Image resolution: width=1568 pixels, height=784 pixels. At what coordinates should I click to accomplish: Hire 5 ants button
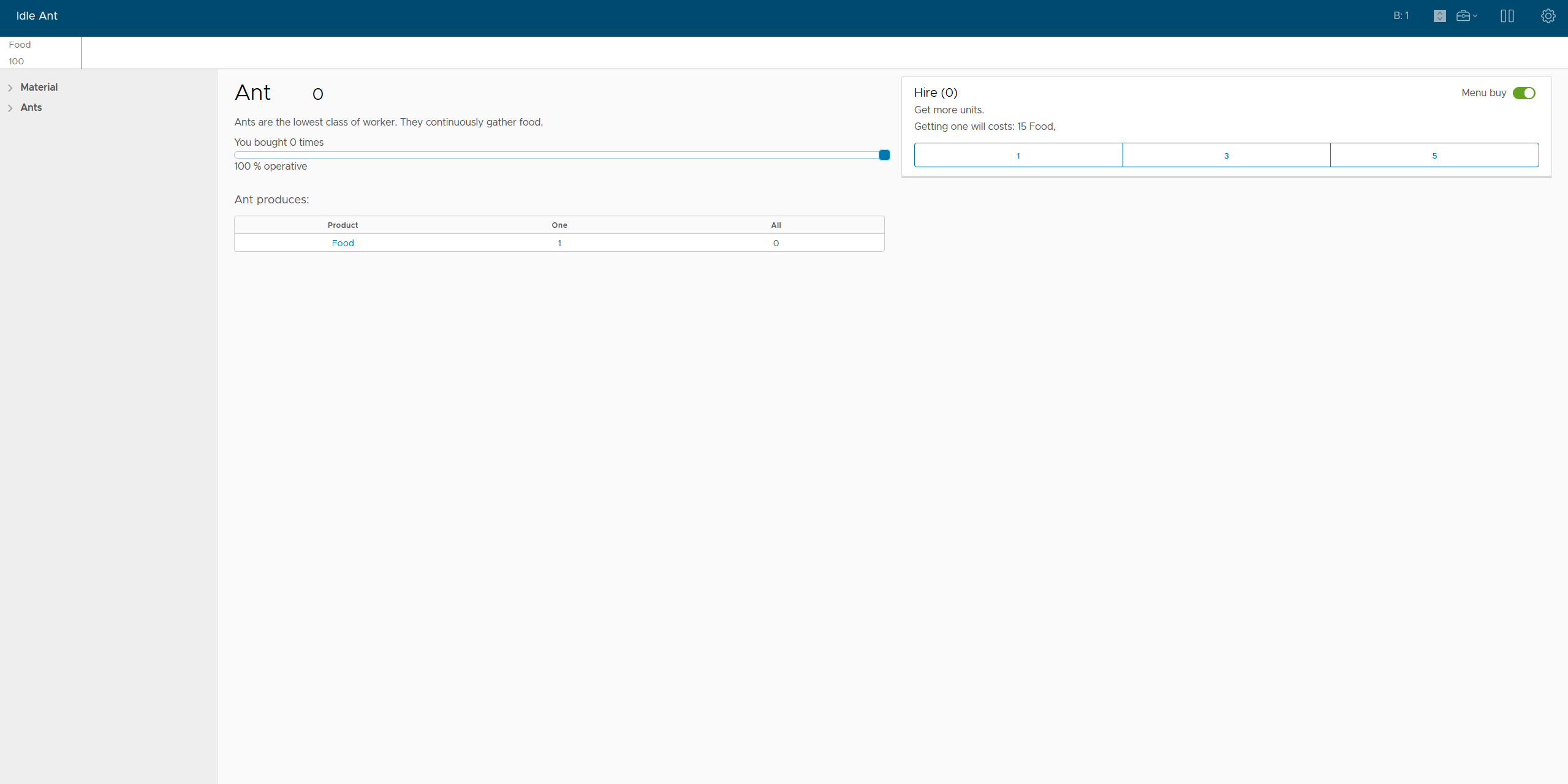point(1434,155)
